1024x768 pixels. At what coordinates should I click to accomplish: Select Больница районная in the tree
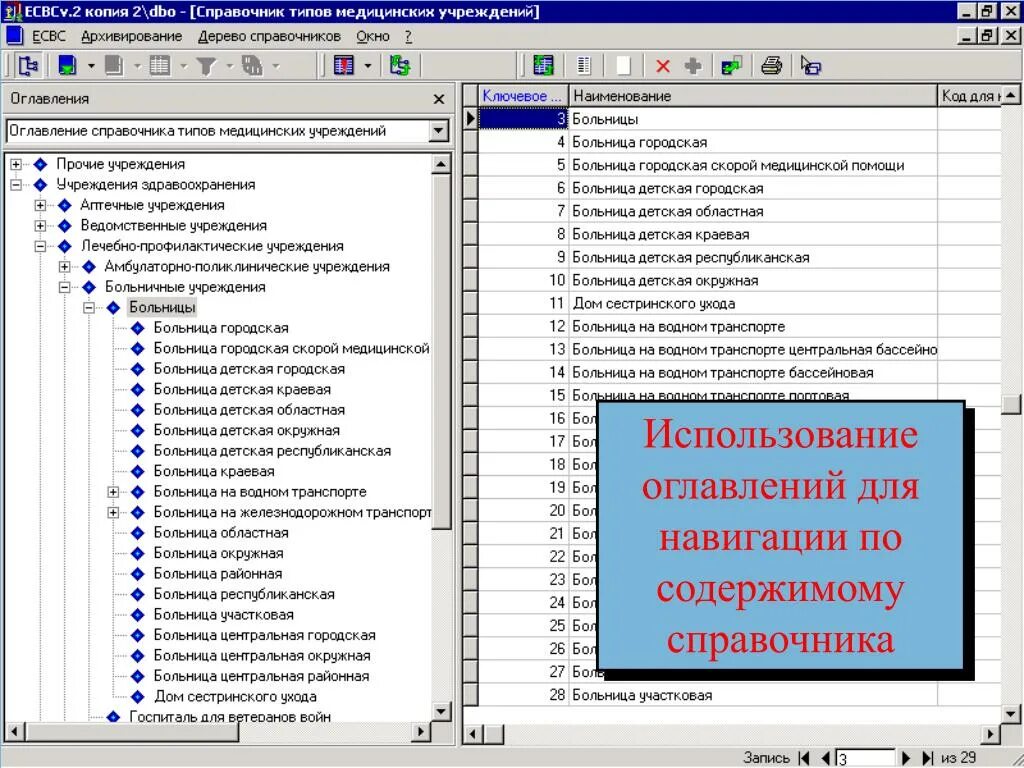(217, 574)
